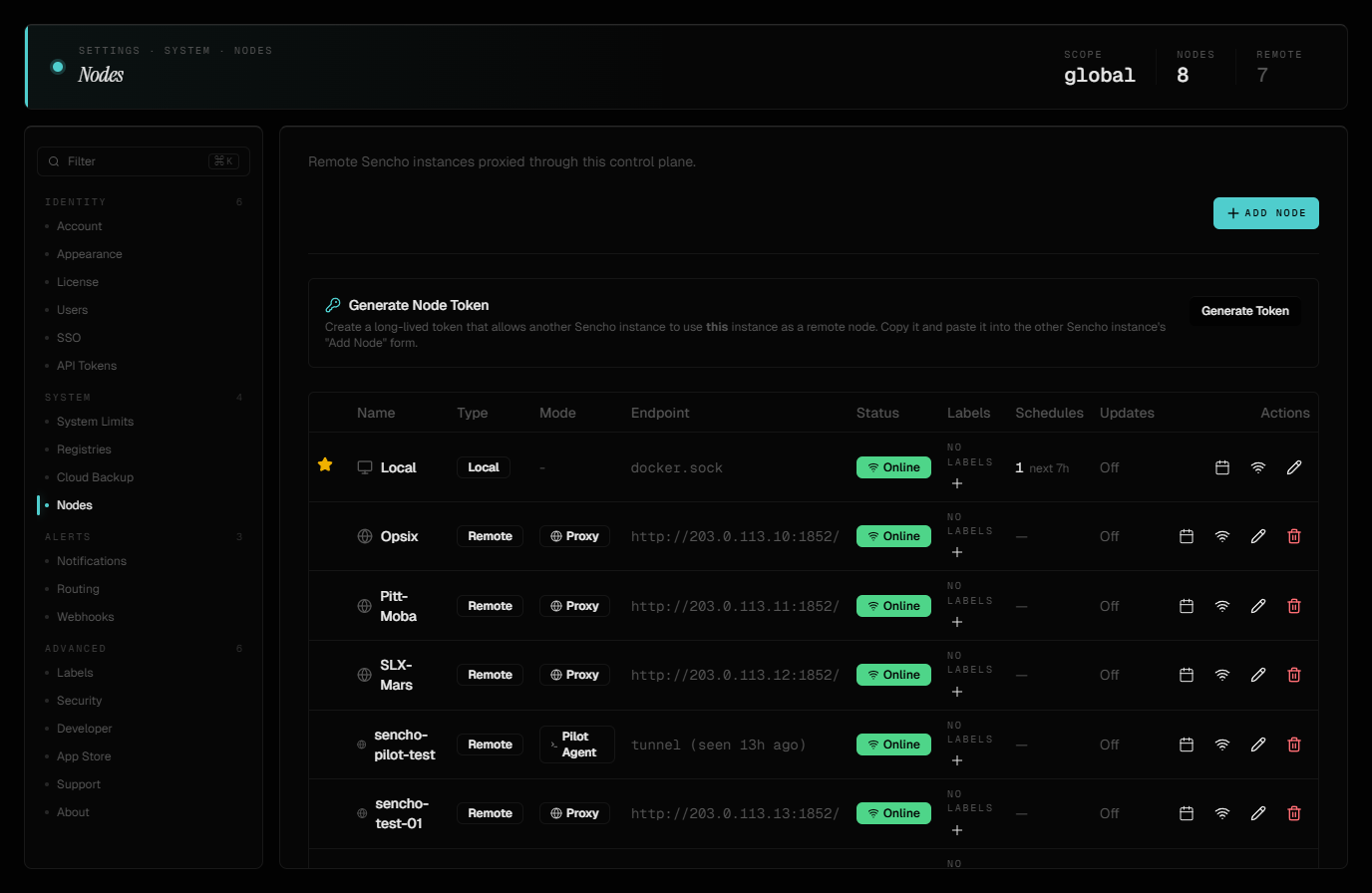This screenshot has width=1372, height=893.
Task: Open Webhooks settings
Action: pyautogui.click(x=86, y=617)
